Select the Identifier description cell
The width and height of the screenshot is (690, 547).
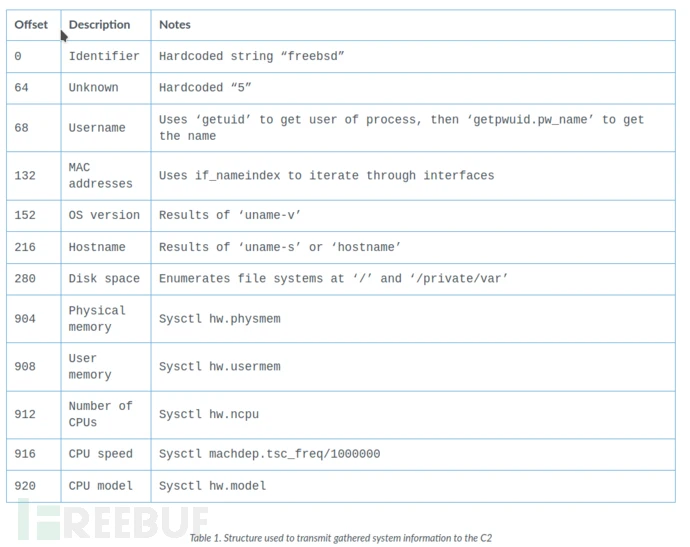tap(104, 56)
